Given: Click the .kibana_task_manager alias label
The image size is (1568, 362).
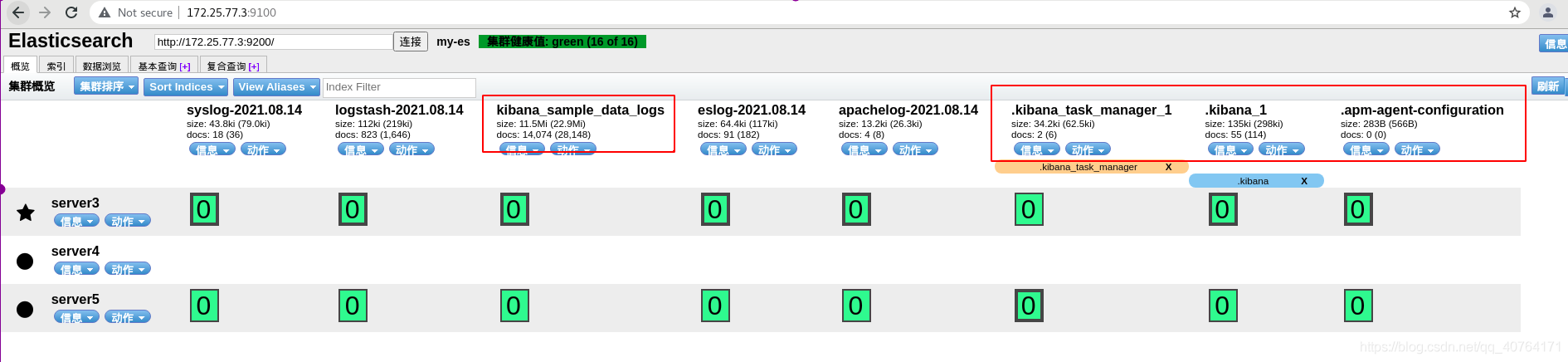Looking at the screenshot, I should 1088,167.
